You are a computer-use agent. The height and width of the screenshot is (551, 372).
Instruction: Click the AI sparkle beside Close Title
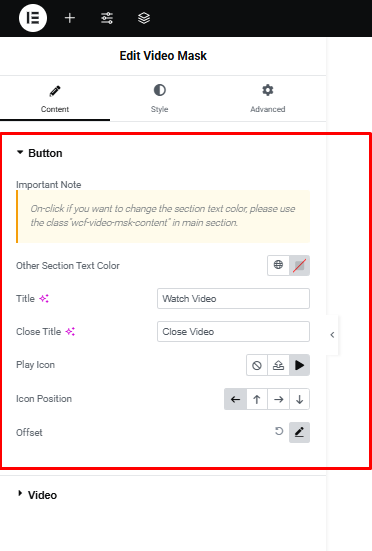[70, 332]
